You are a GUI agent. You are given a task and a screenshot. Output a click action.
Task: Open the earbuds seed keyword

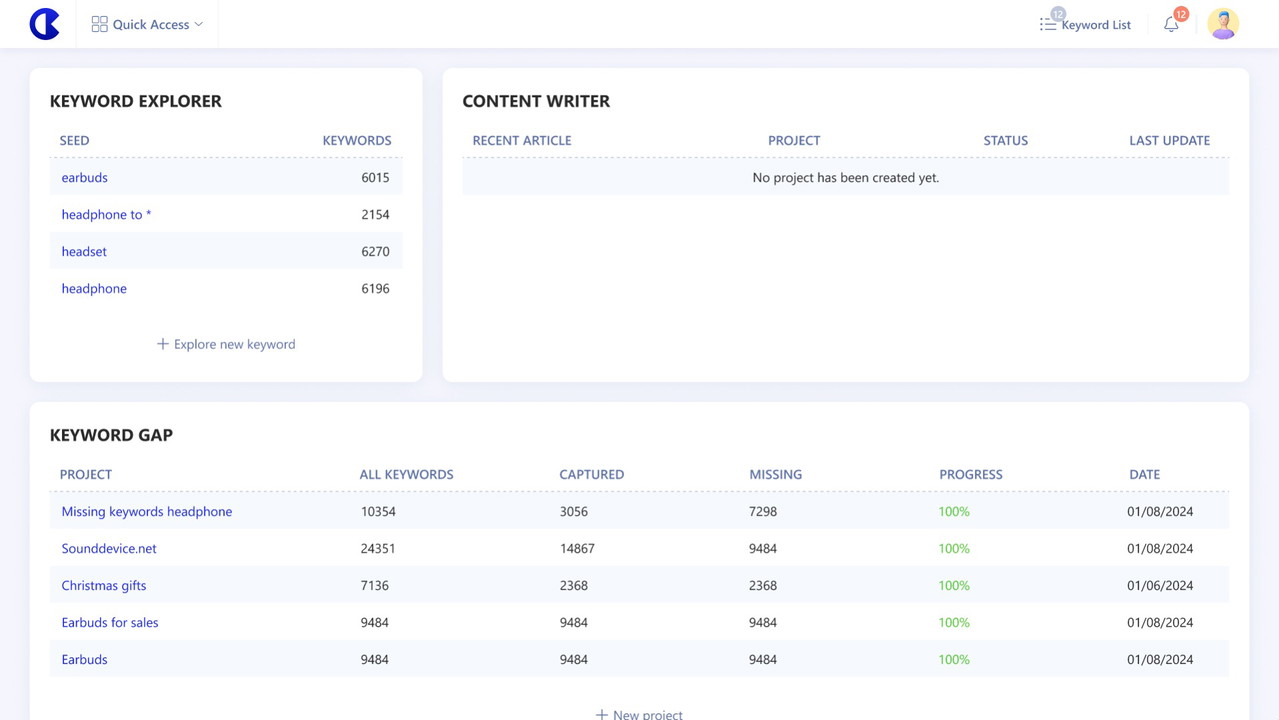[84, 177]
